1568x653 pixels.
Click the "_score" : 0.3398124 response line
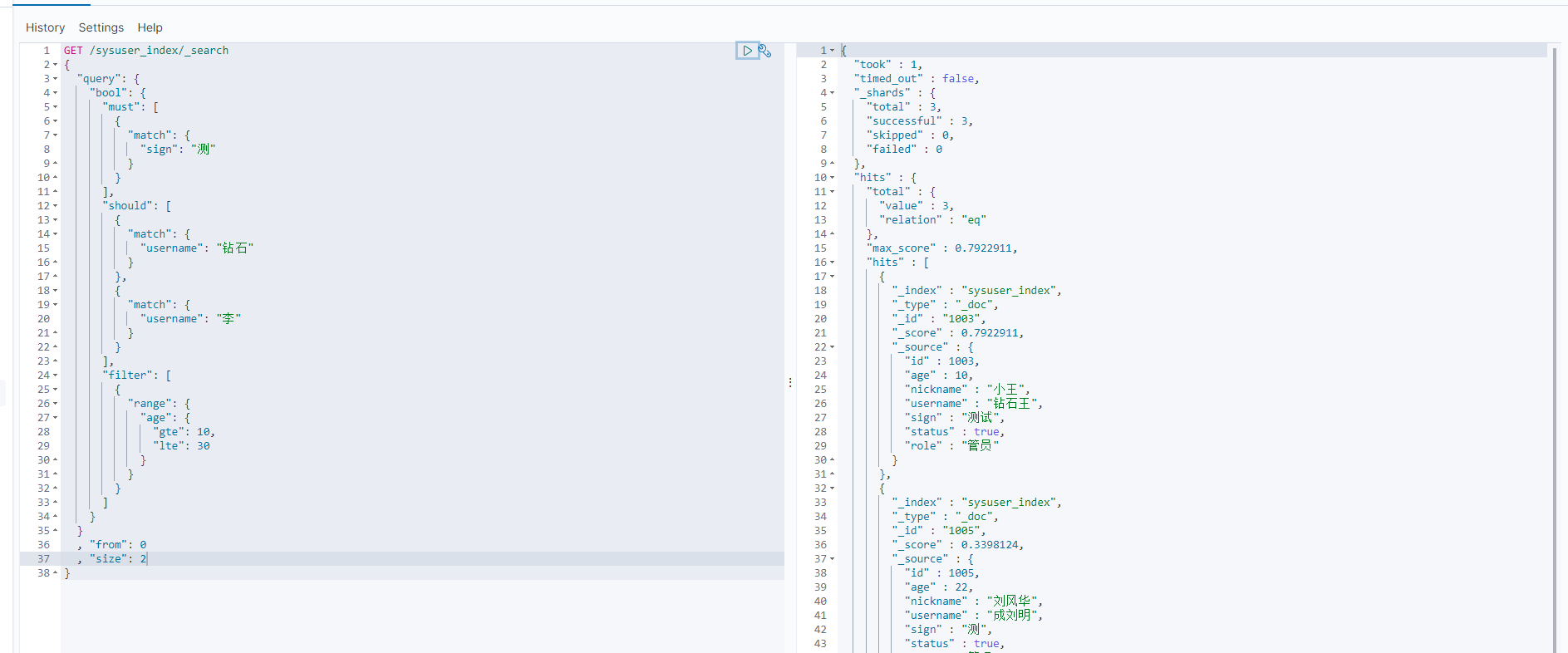pyautogui.click(x=958, y=545)
